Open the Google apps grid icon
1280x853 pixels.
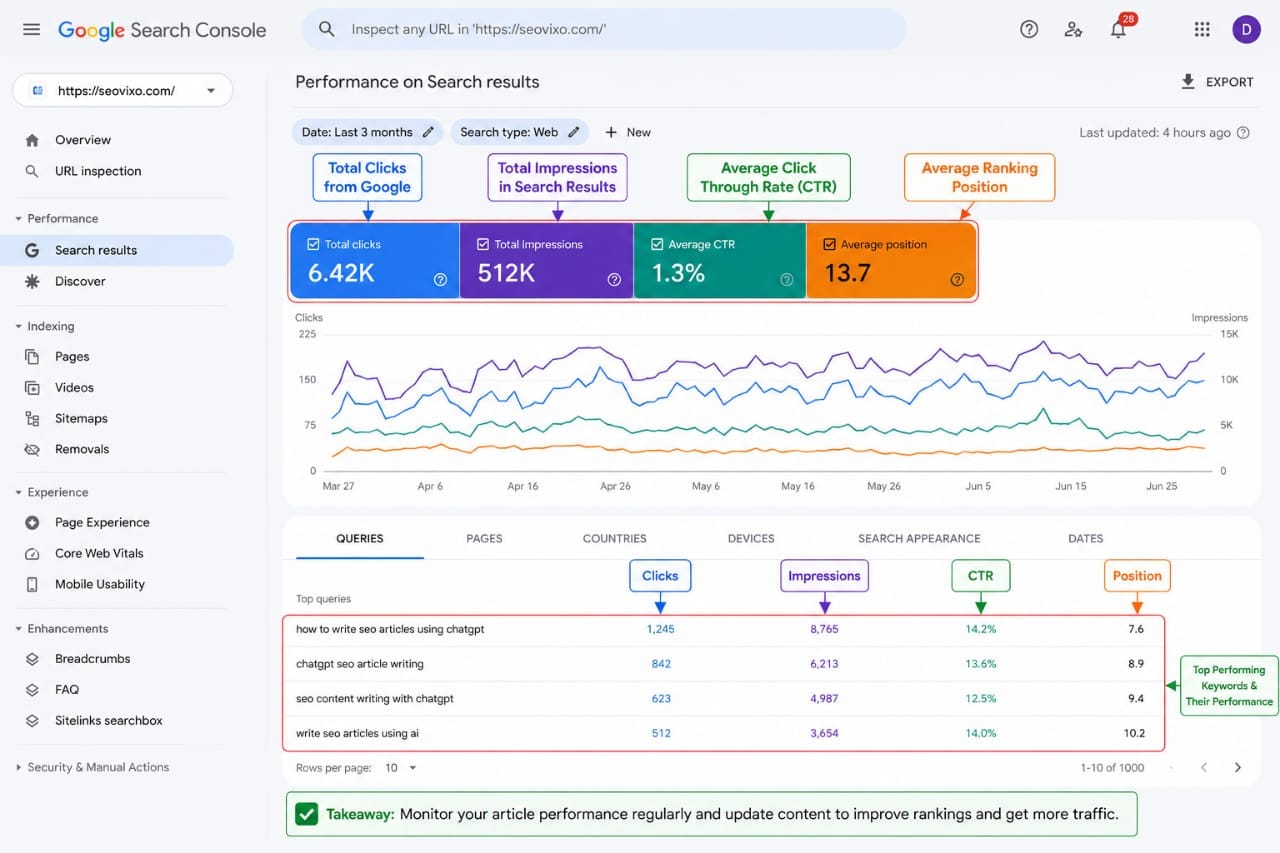pyautogui.click(x=1202, y=30)
